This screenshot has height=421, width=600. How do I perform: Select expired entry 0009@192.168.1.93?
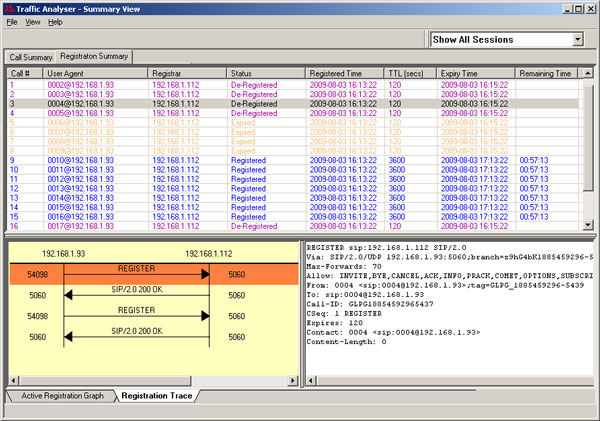[293, 151]
